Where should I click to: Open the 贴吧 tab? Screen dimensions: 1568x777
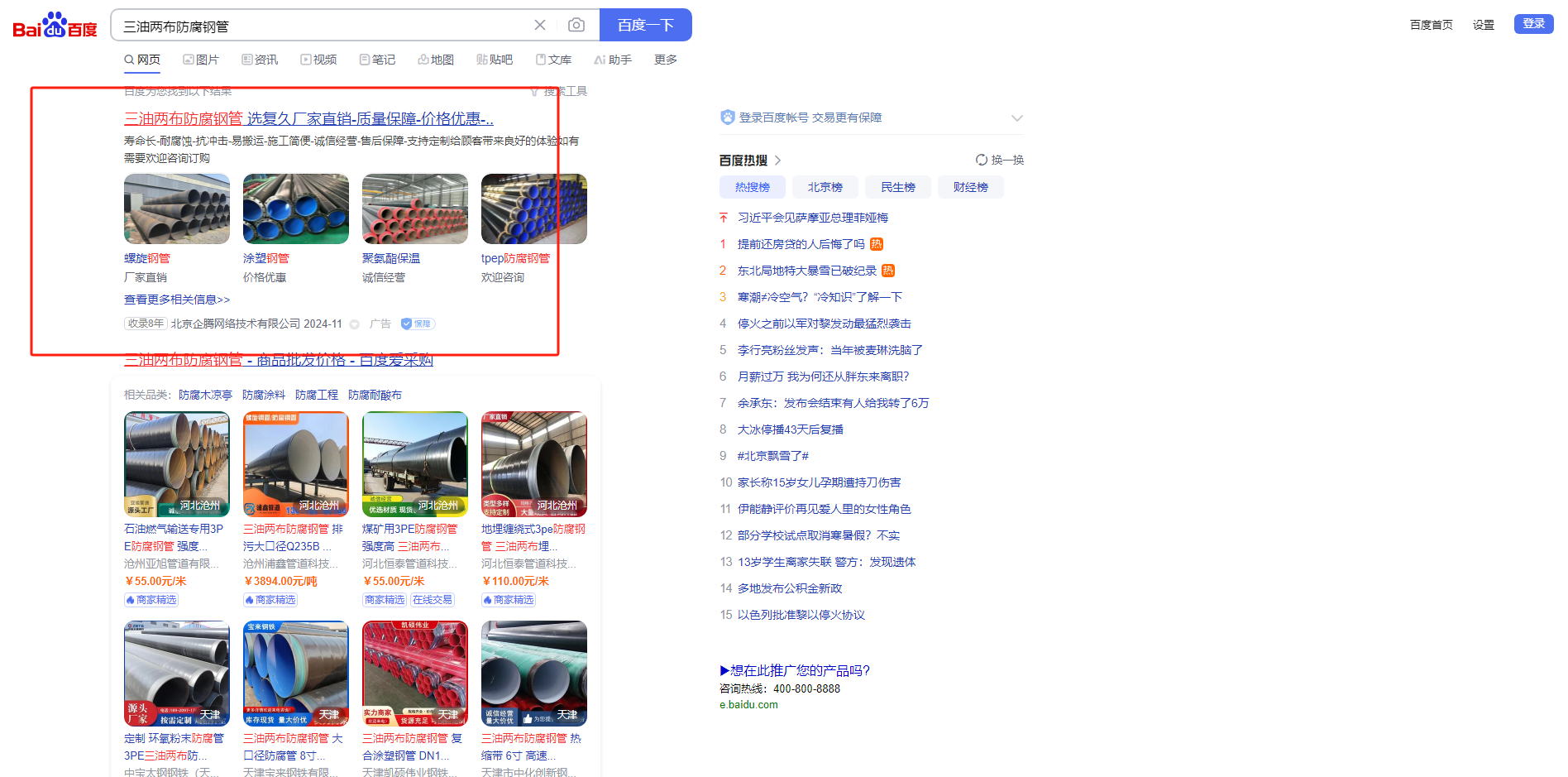point(495,60)
